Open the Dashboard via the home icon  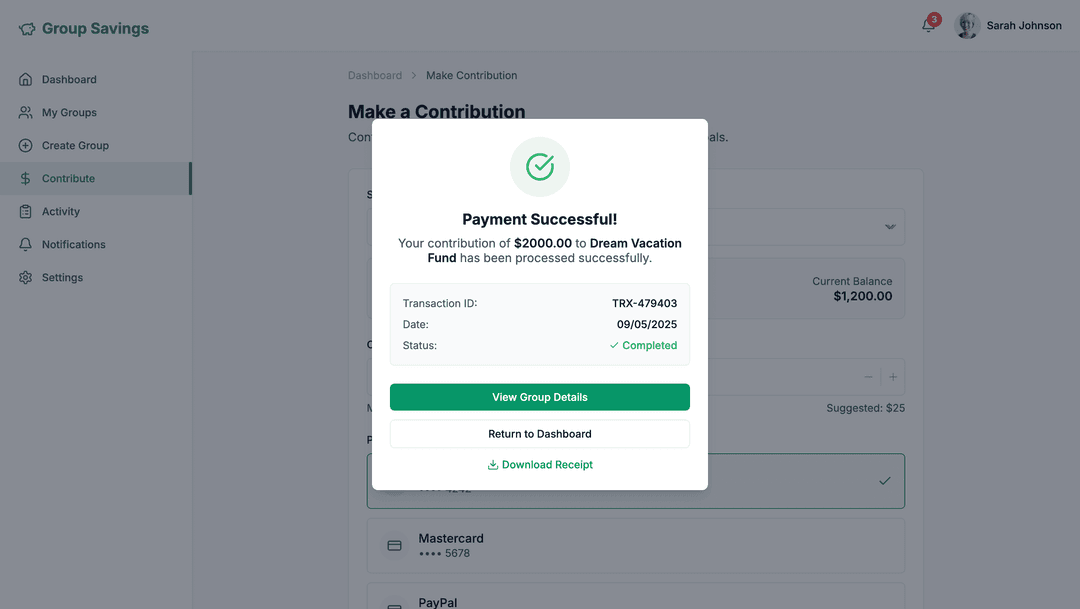pos(25,79)
